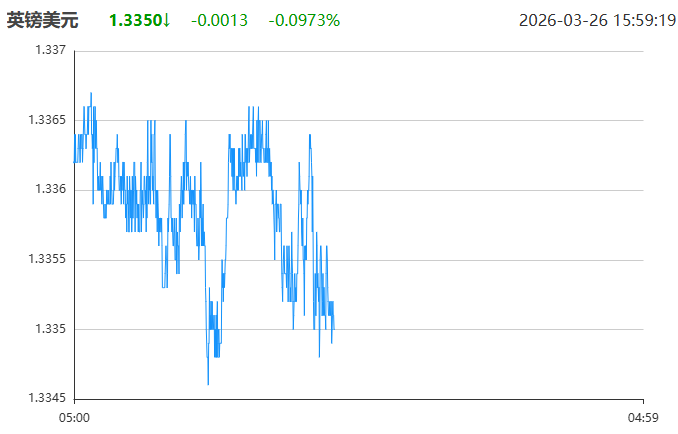The image size is (678, 434).
Task: Click the down arrow beside the price
Action: pos(167,20)
